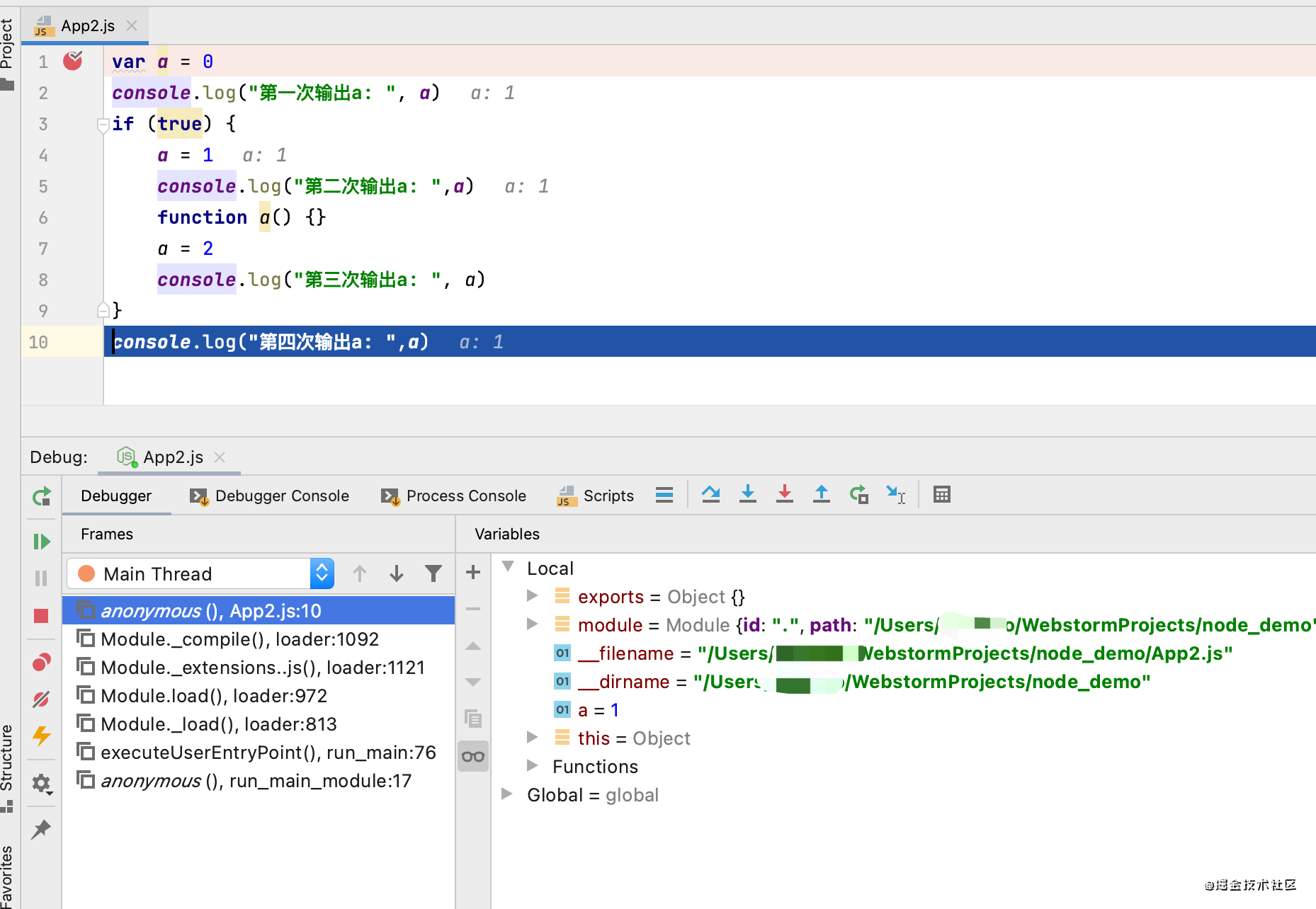Viewport: 1316px width, 909px height.
Task: Open the Process Console tab
Action: [x=453, y=496]
